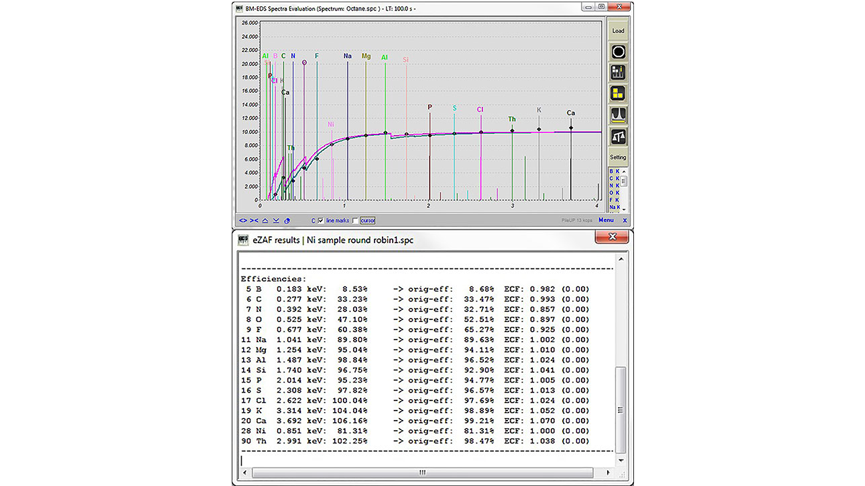865x486 pixels.
Task: Select 'O K' in the element list
Action: (x=614, y=193)
